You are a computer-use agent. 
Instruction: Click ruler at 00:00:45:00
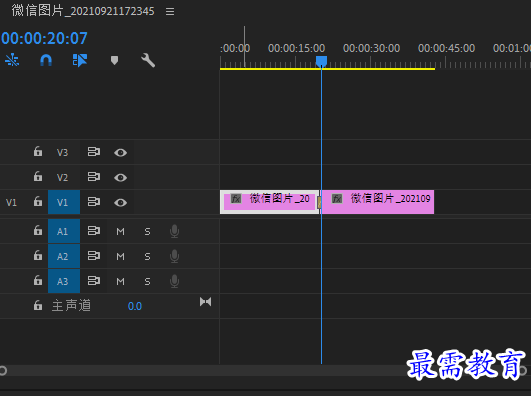click(x=447, y=48)
